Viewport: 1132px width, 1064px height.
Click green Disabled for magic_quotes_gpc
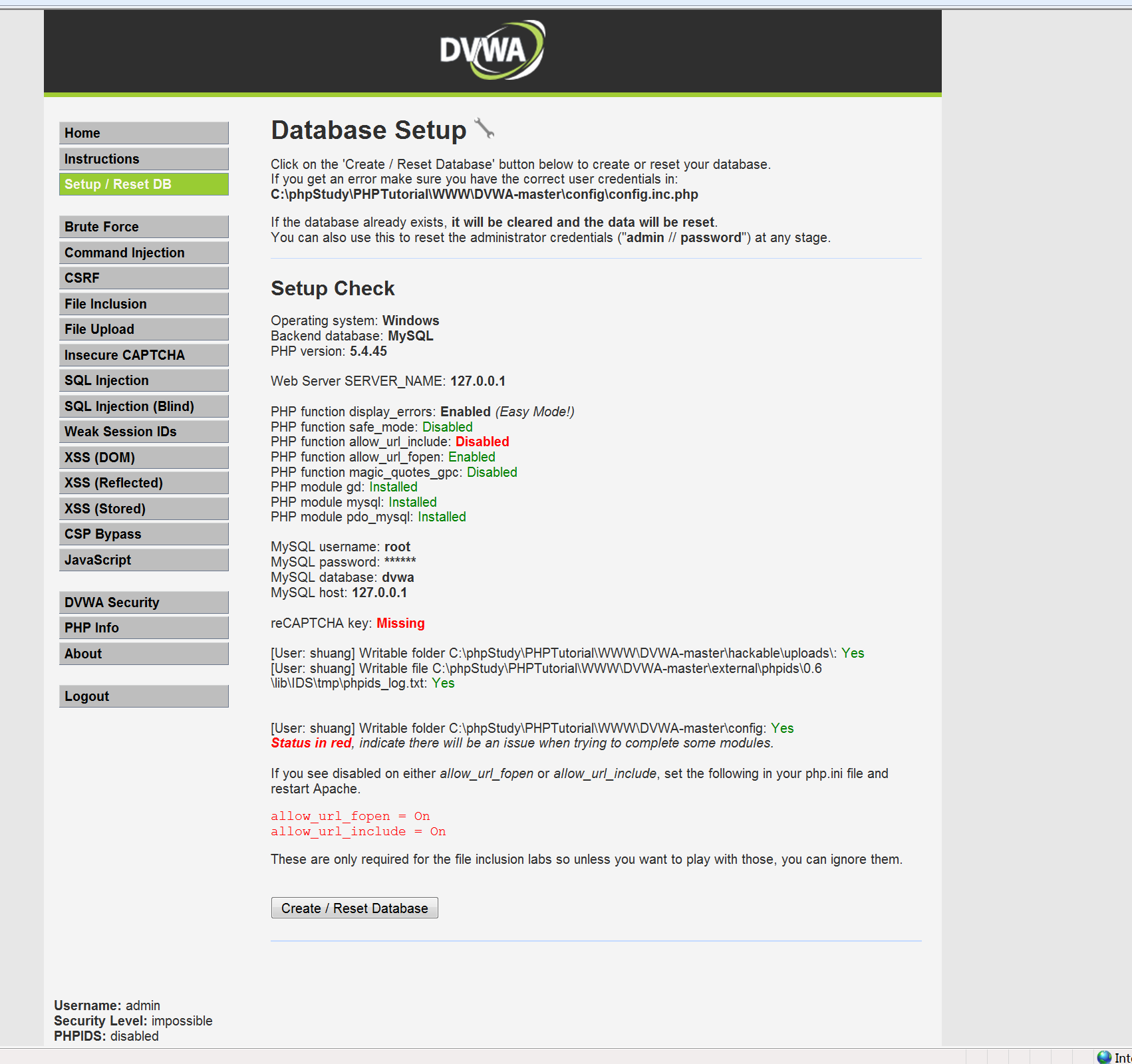point(492,472)
